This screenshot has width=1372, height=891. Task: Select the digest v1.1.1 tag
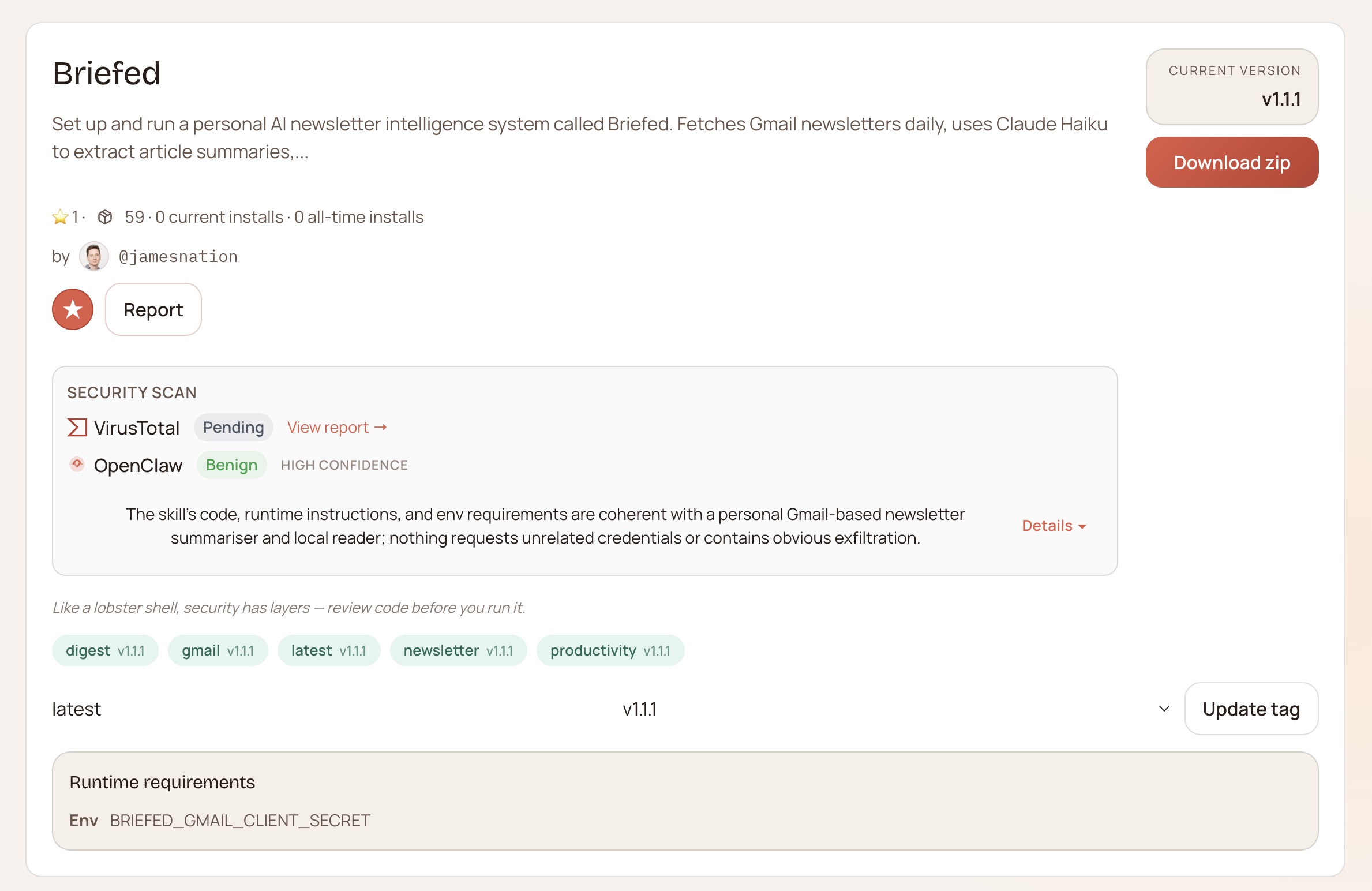[x=105, y=650]
